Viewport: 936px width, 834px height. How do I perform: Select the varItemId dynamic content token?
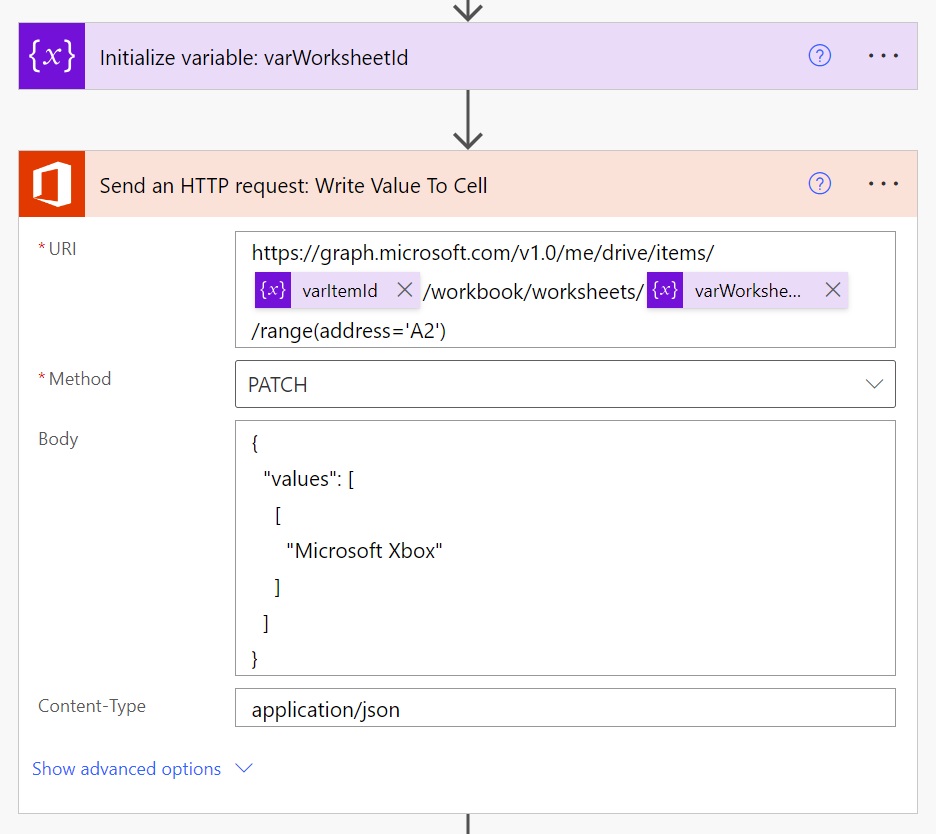(339, 291)
